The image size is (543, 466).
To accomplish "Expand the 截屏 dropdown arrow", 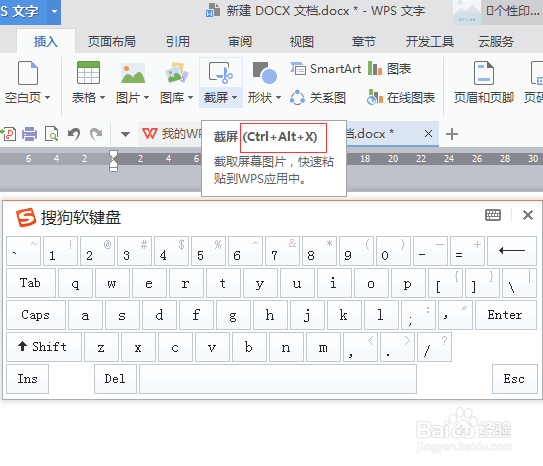I will coord(234,98).
